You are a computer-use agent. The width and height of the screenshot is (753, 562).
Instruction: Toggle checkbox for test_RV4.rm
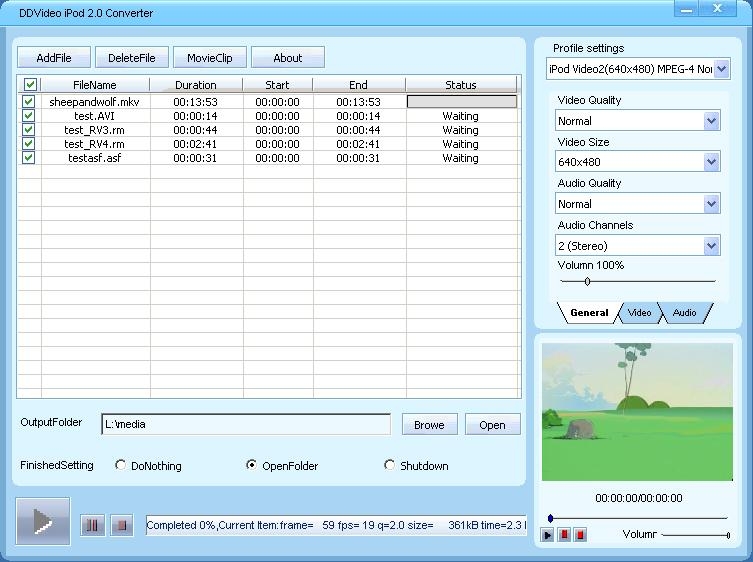[28, 144]
